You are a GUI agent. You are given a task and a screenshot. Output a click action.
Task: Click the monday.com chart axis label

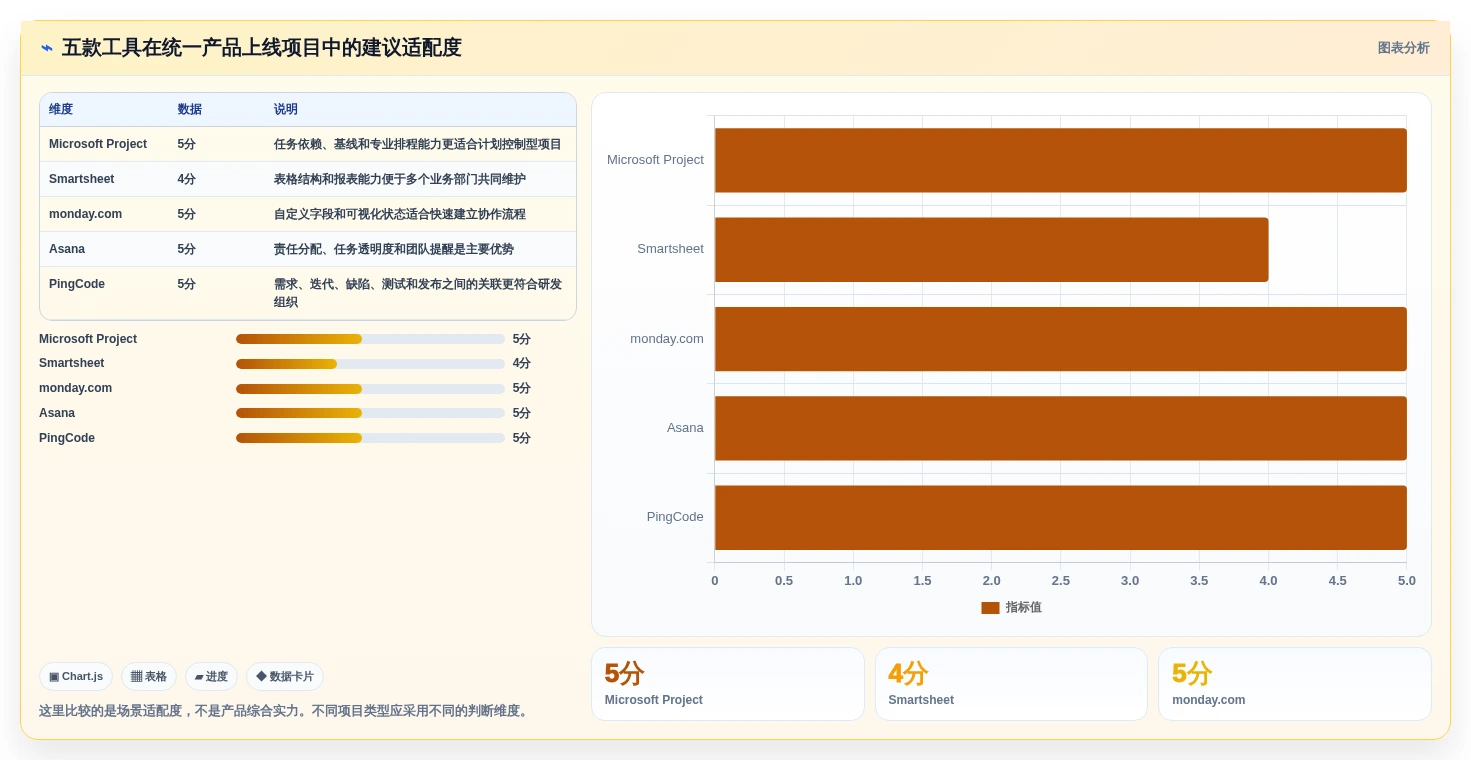[667, 339]
